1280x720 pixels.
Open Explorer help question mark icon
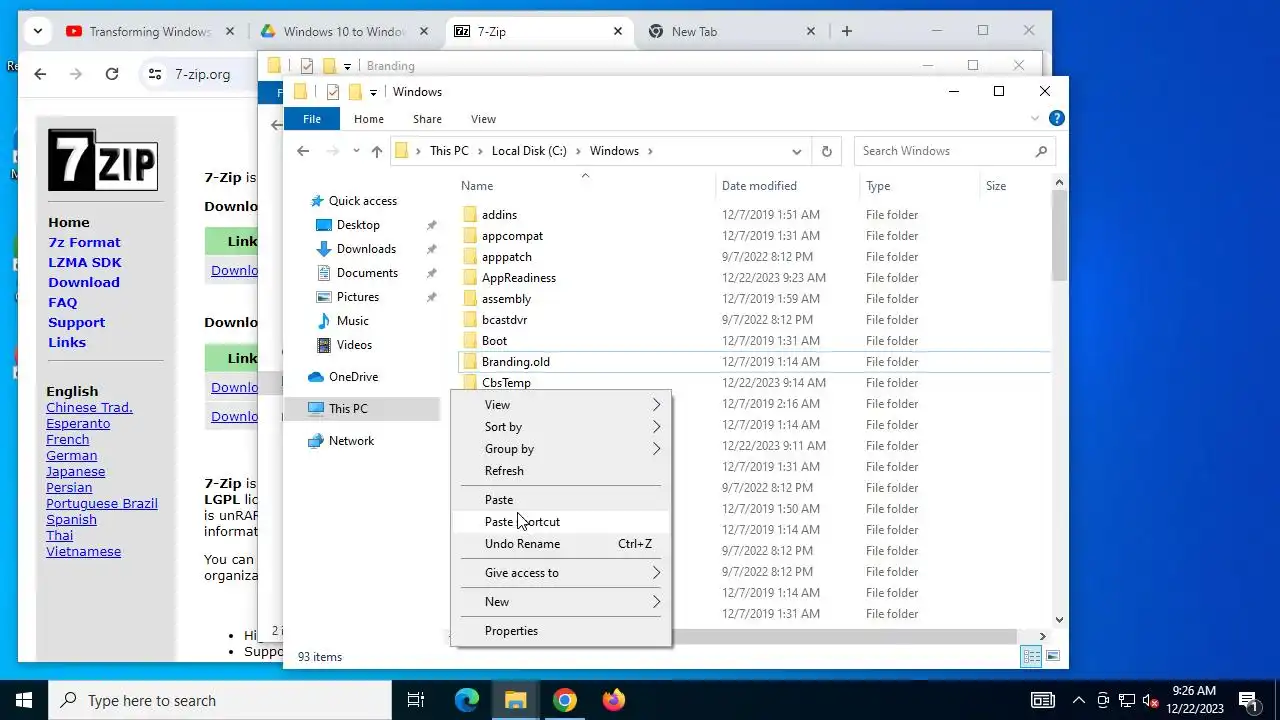click(1056, 118)
